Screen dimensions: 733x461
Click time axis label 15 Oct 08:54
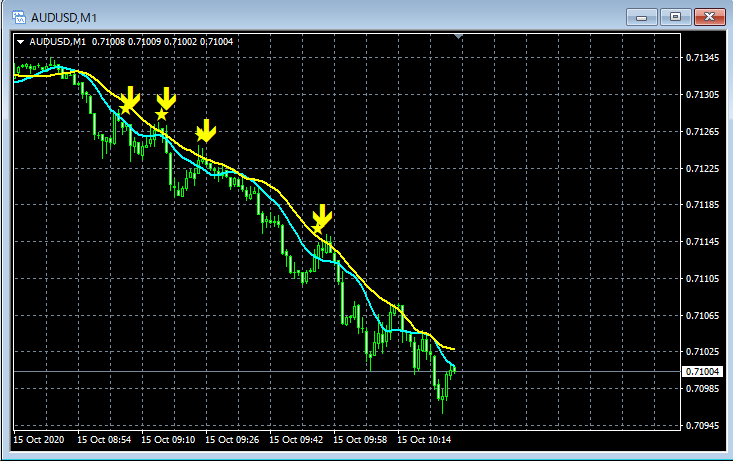(104, 439)
